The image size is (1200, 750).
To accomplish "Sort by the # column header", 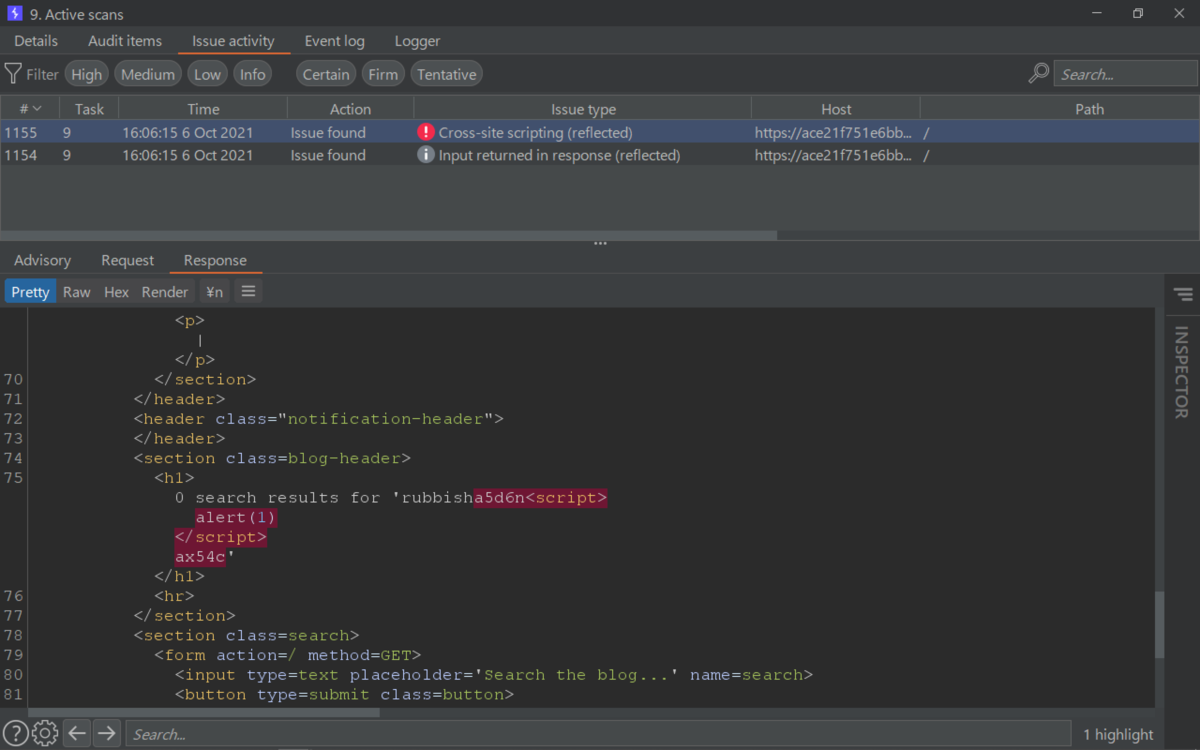I will (30, 109).
